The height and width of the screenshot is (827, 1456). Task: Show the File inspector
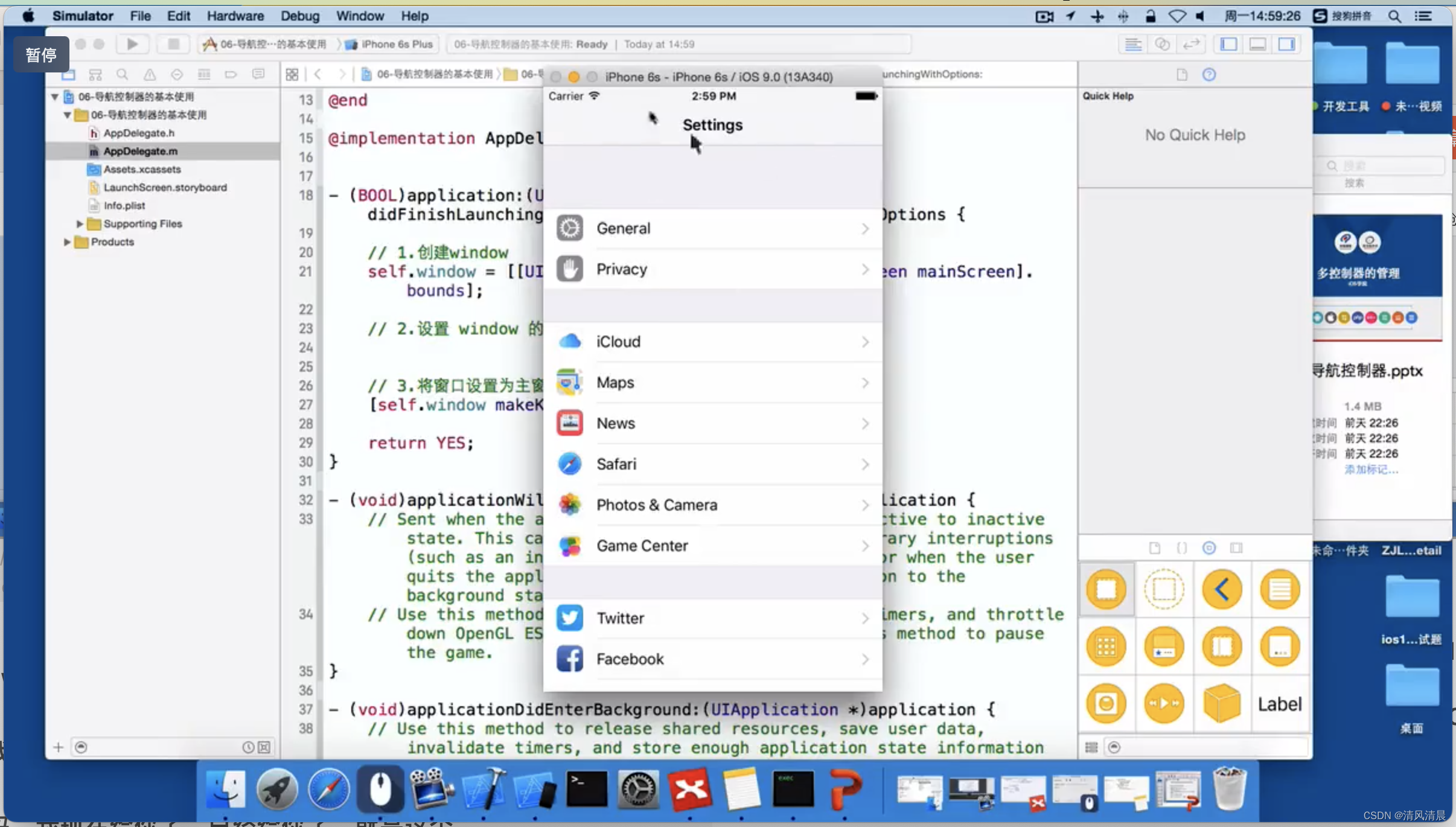coord(1181,74)
